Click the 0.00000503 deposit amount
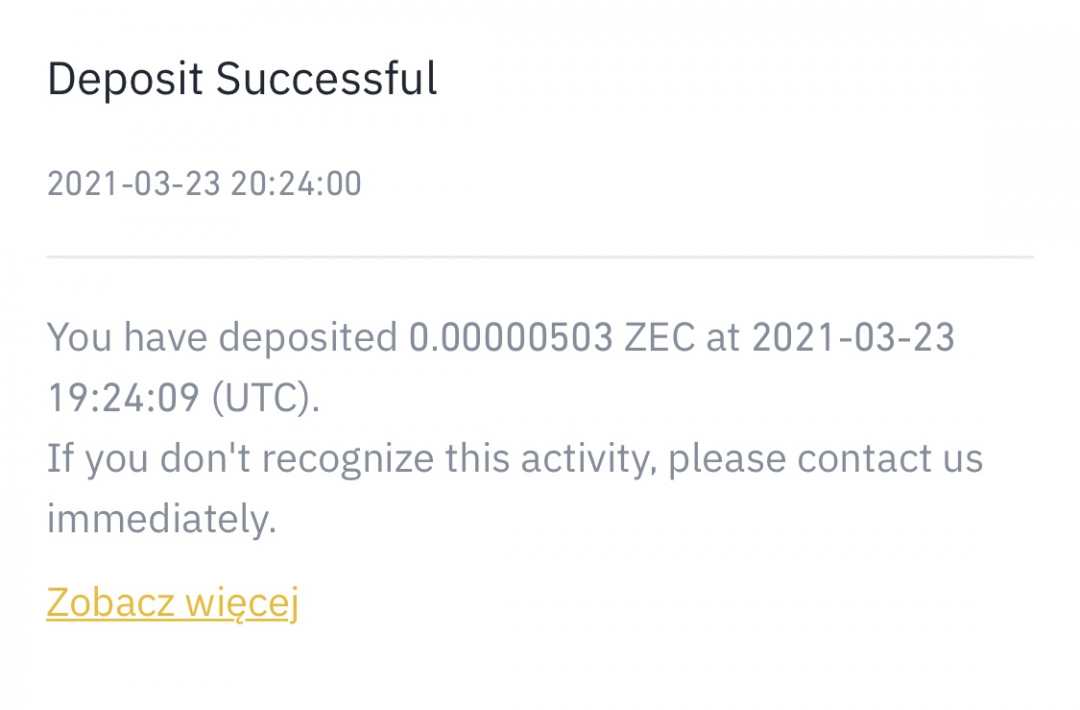 tap(510, 338)
